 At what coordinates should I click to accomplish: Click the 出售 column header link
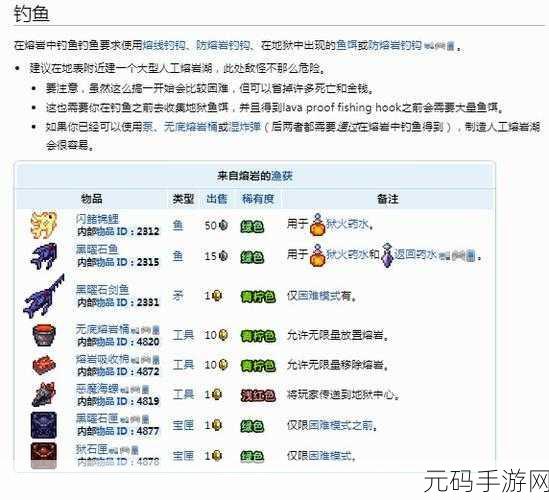tap(217, 199)
